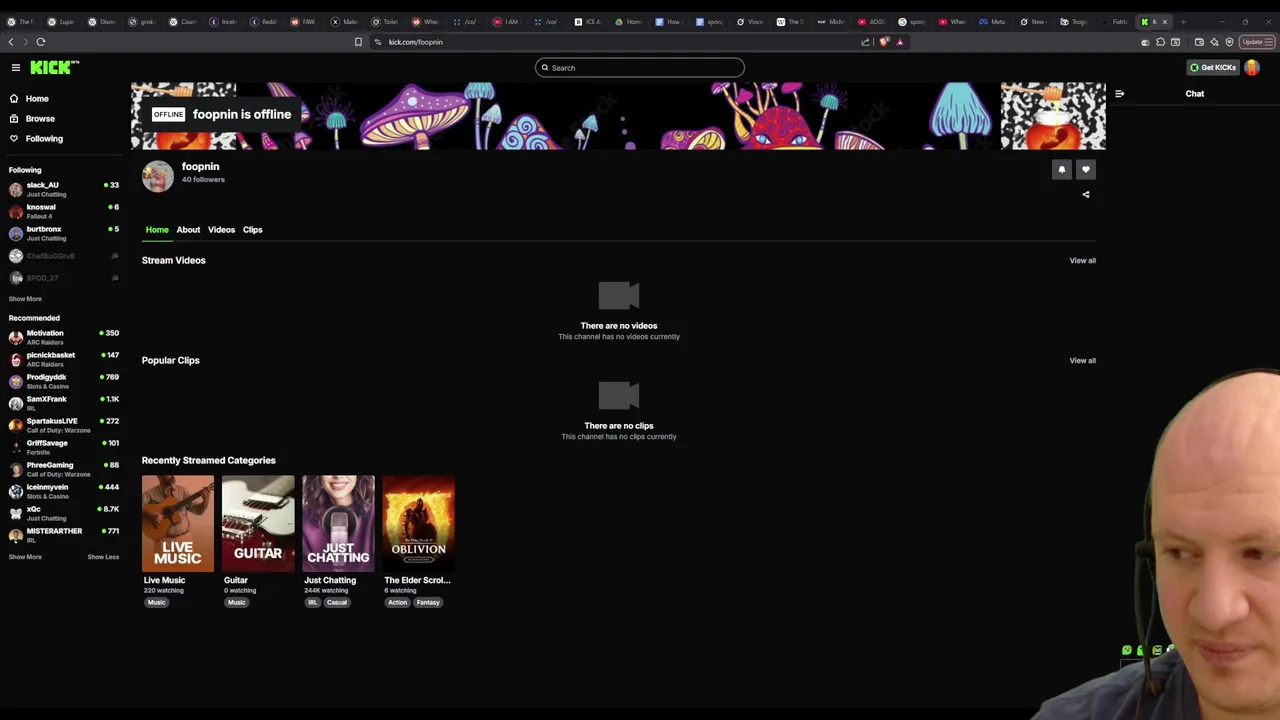This screenshot has height=720, width=1280.
Task: Open ChefBuGGruB offline channel
Action: tap(63, 256)
